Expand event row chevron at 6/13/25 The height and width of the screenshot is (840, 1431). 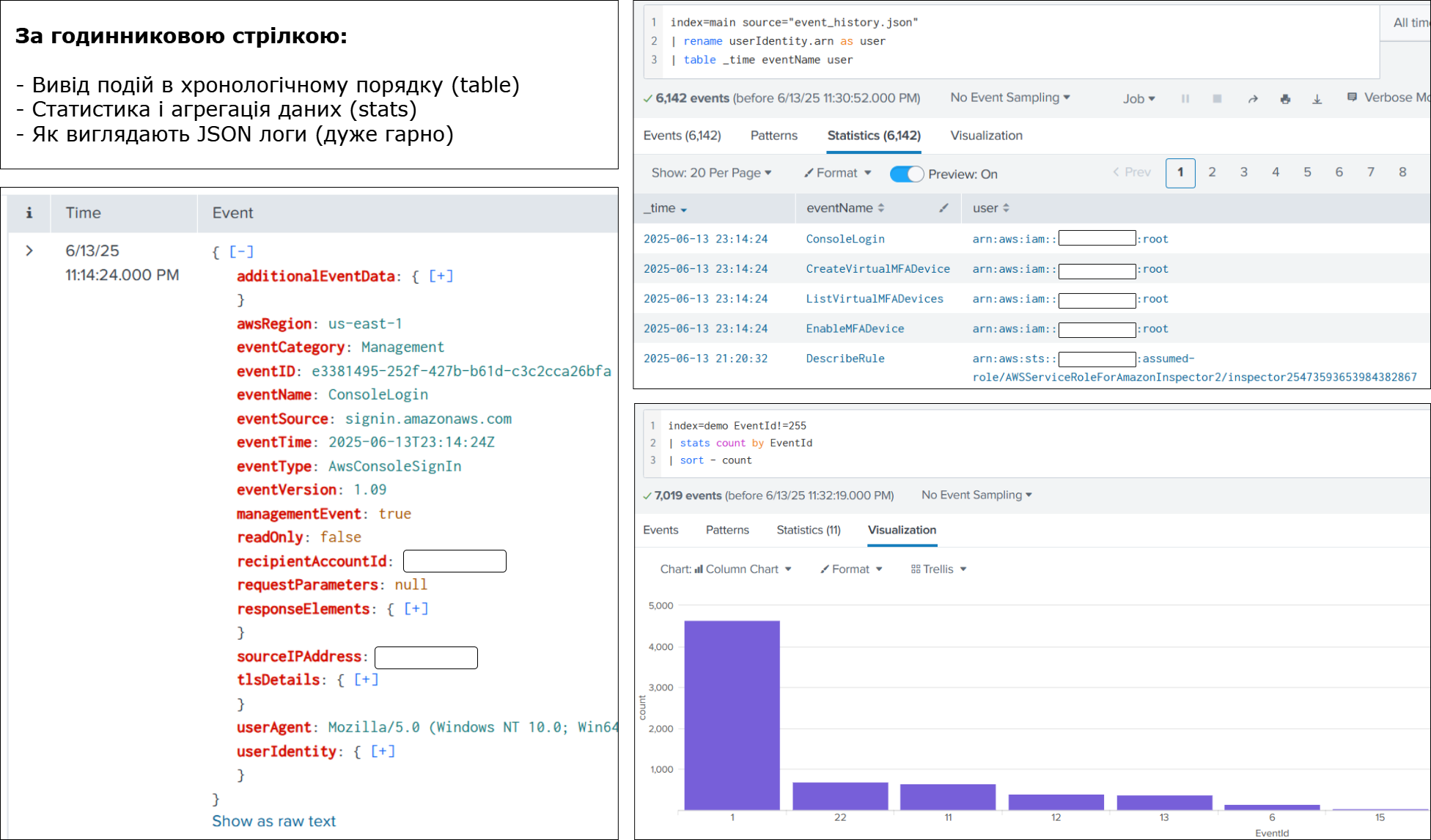coord(29,251)
